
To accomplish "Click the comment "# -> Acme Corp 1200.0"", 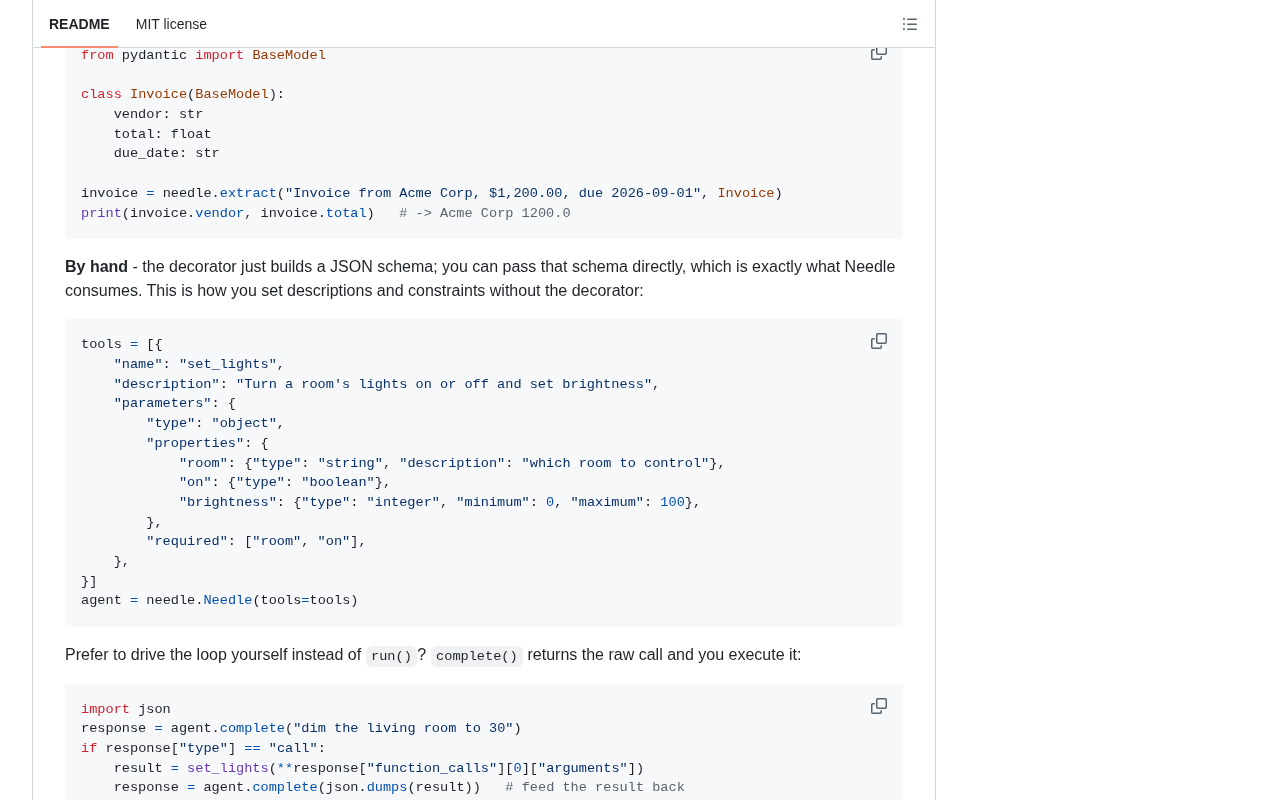I will 485,213.
